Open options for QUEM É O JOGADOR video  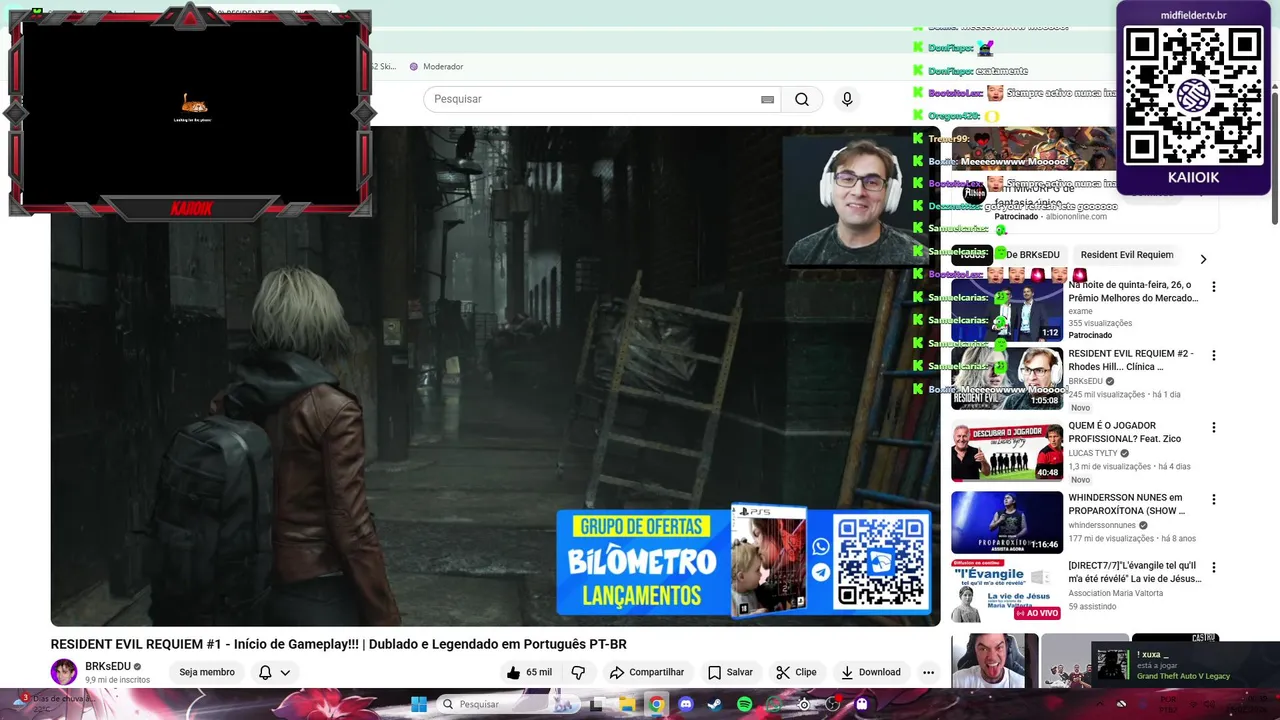[x=1213, y=427]
